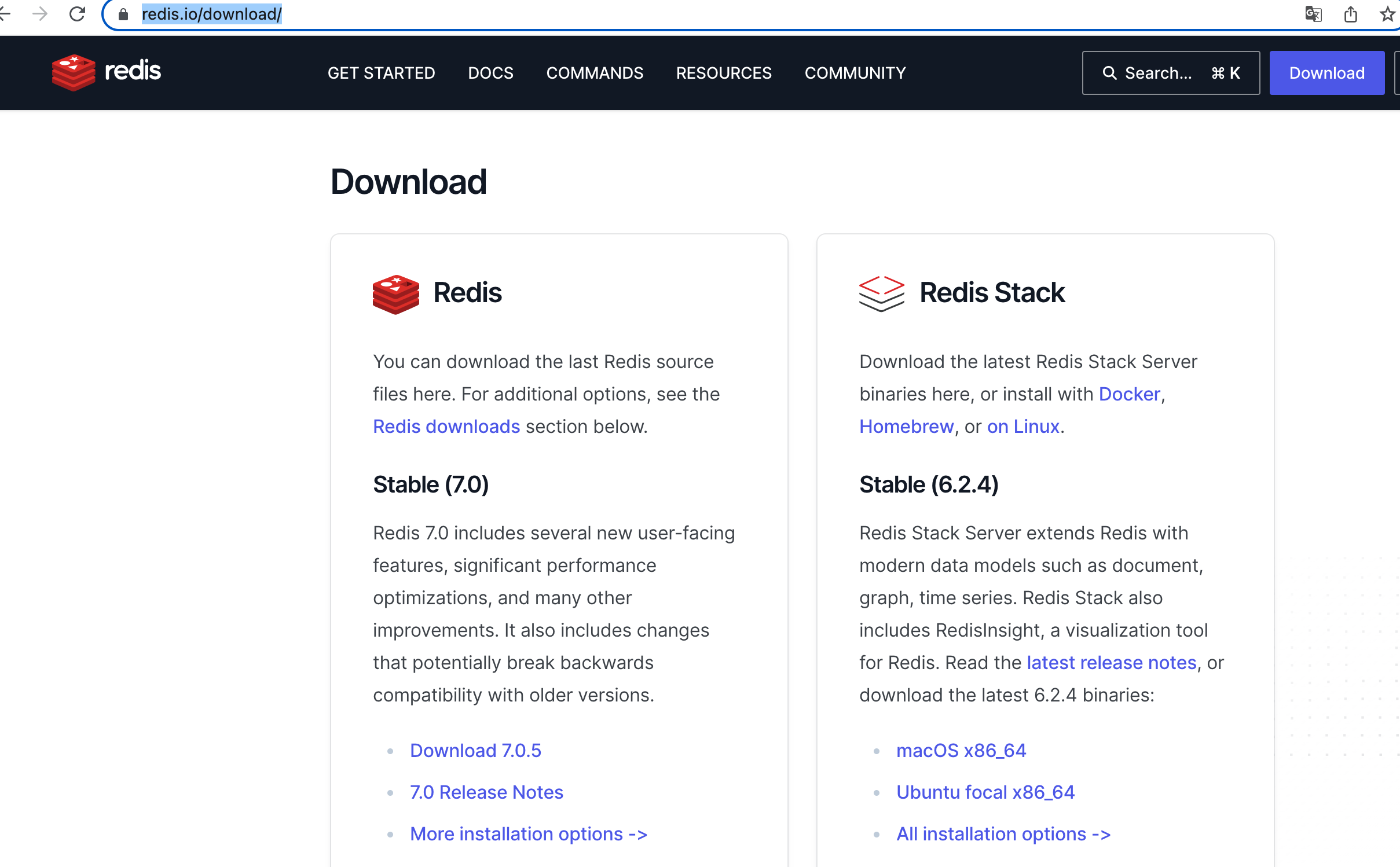The image size is (1400, 867).
Task: Follow the Redis downloads link
Action: pos(446,427)
